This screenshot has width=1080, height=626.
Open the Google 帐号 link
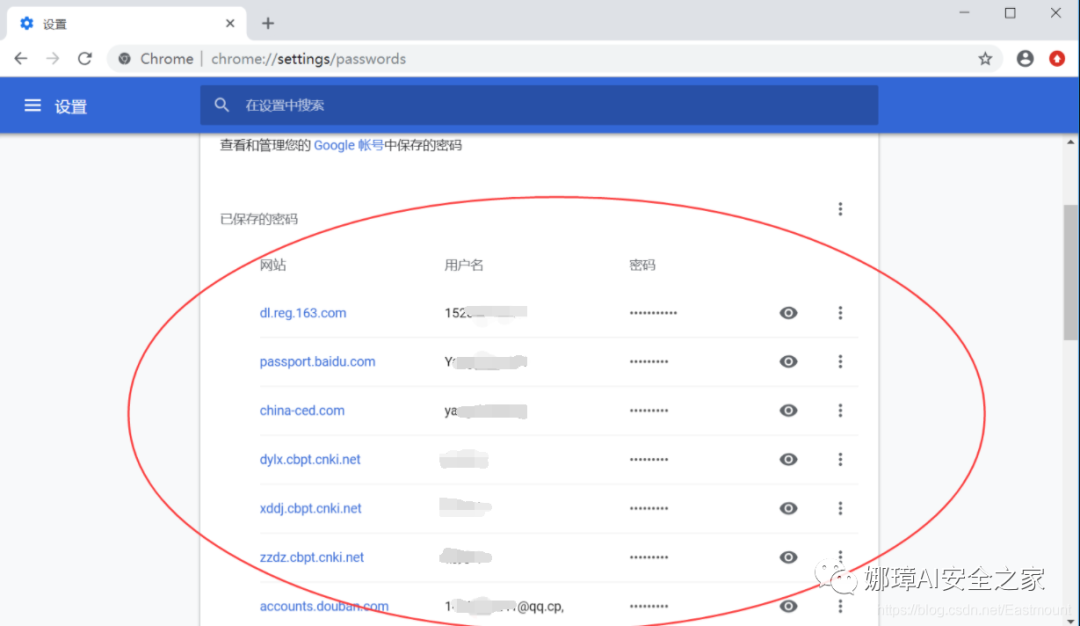(349, 145)
